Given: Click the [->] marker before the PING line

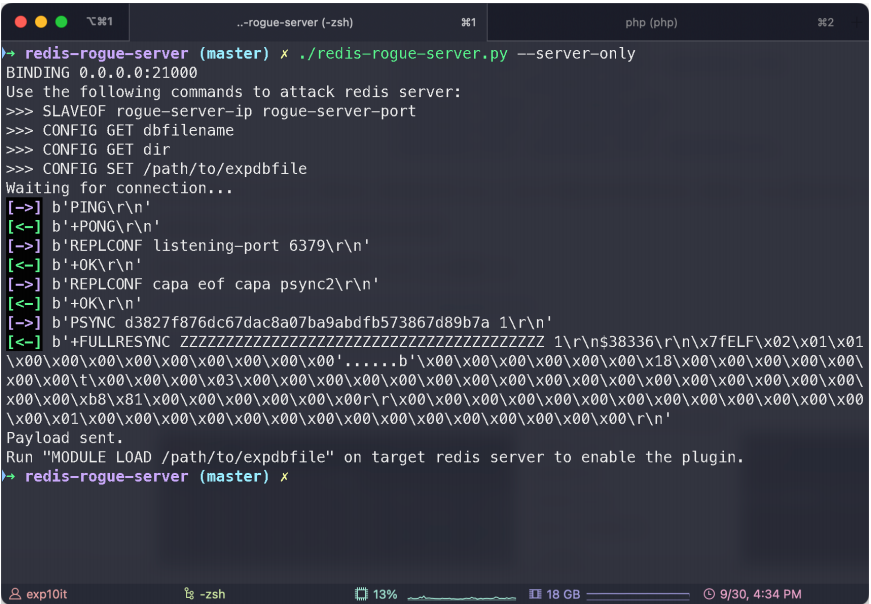Looking at the screenshot, I should pyautogui.click(x=24, y=208).
